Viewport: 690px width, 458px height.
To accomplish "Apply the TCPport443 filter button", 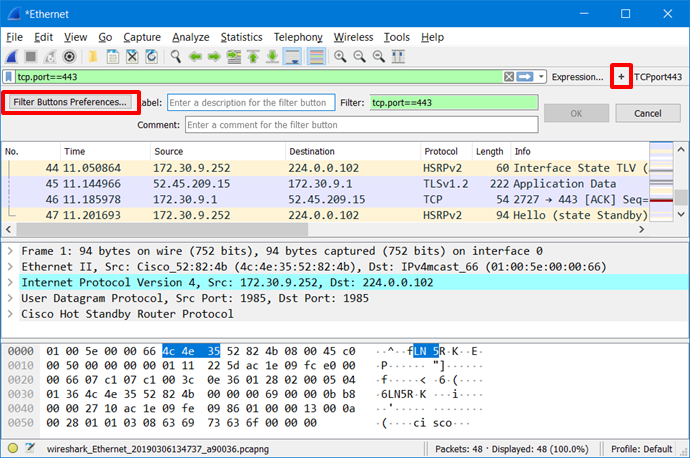I will click(x=658, y=77).
